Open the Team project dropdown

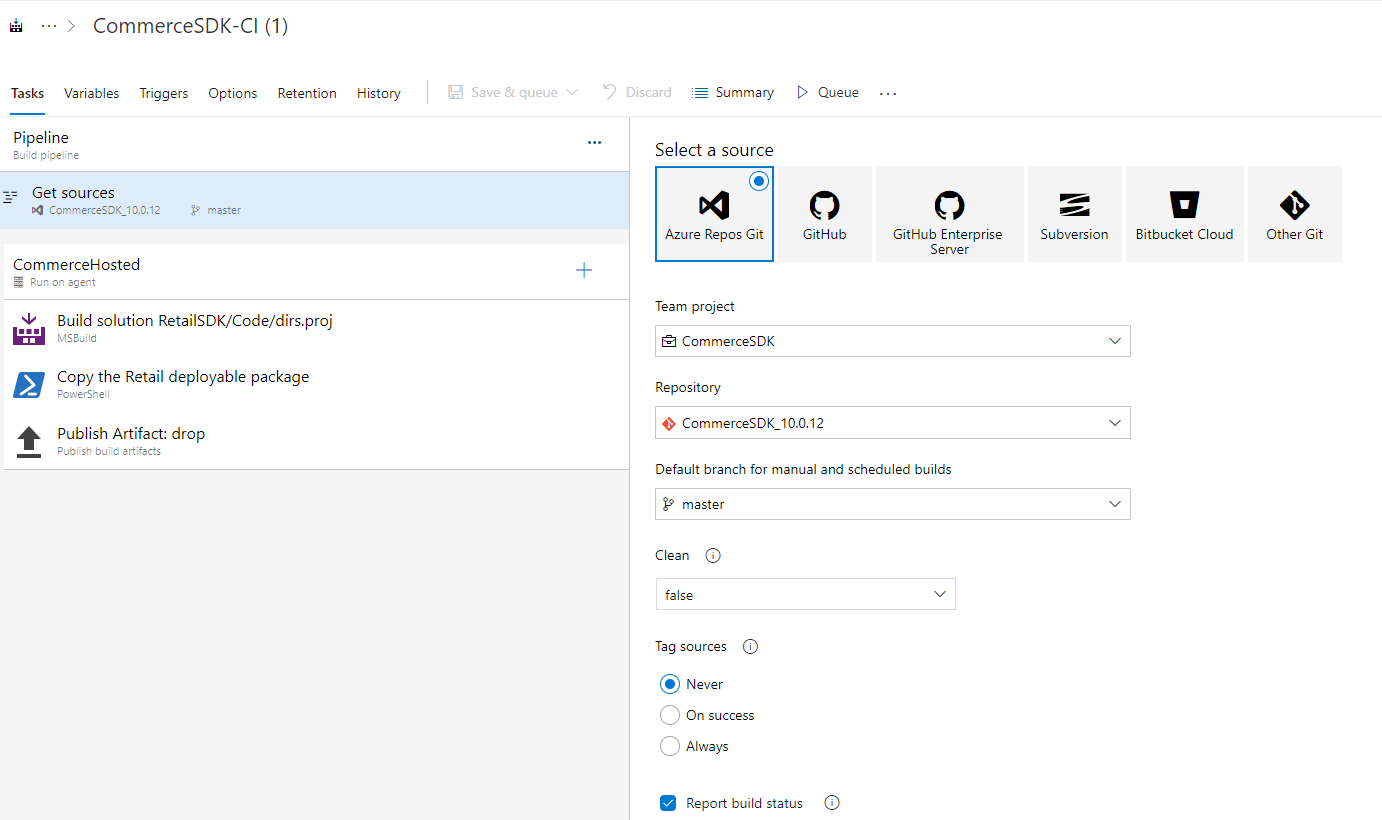(893, 341)
